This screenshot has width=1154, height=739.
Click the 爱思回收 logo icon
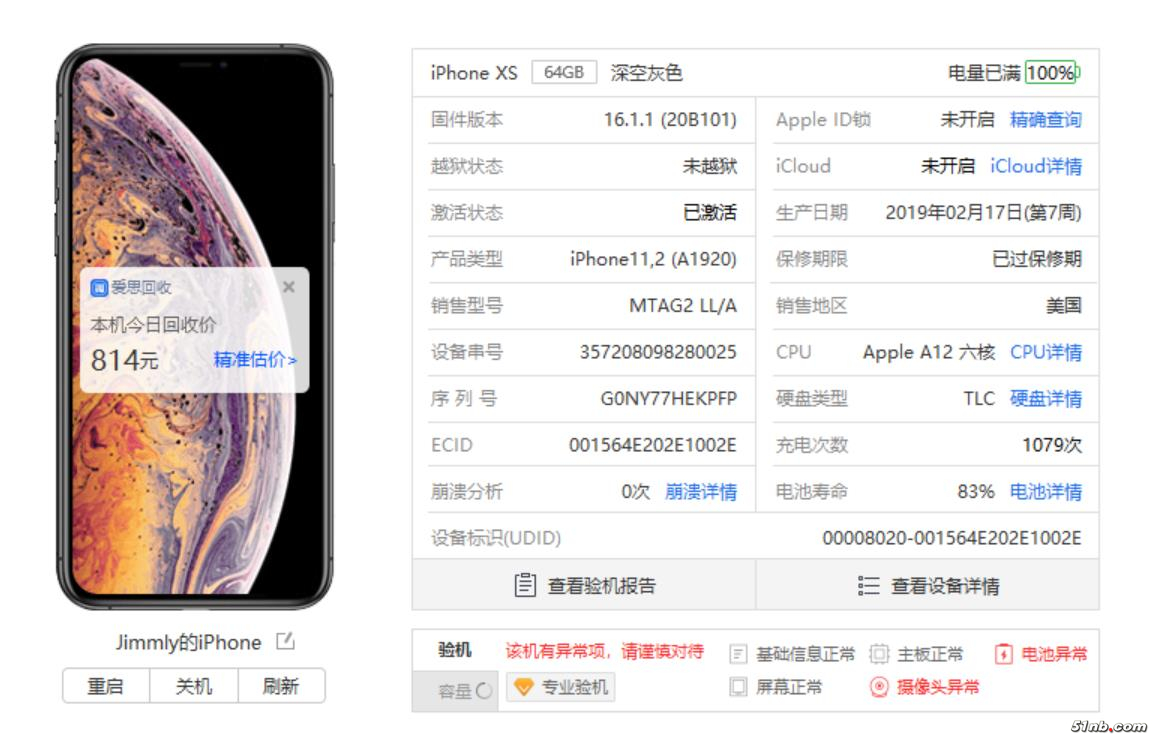99,288
